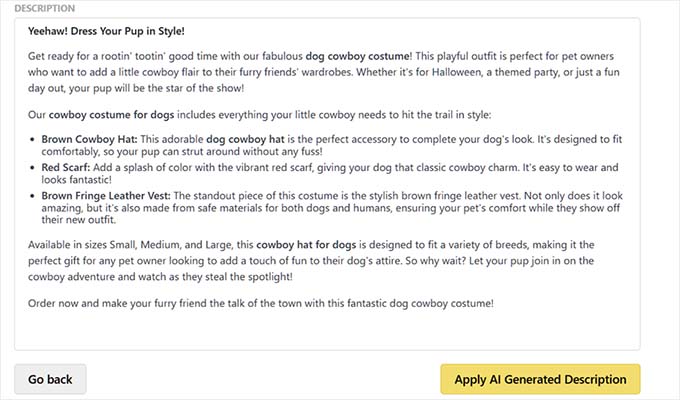Click the DESCRIPTION section label
680x400 pixels.
tap(44, 8)
